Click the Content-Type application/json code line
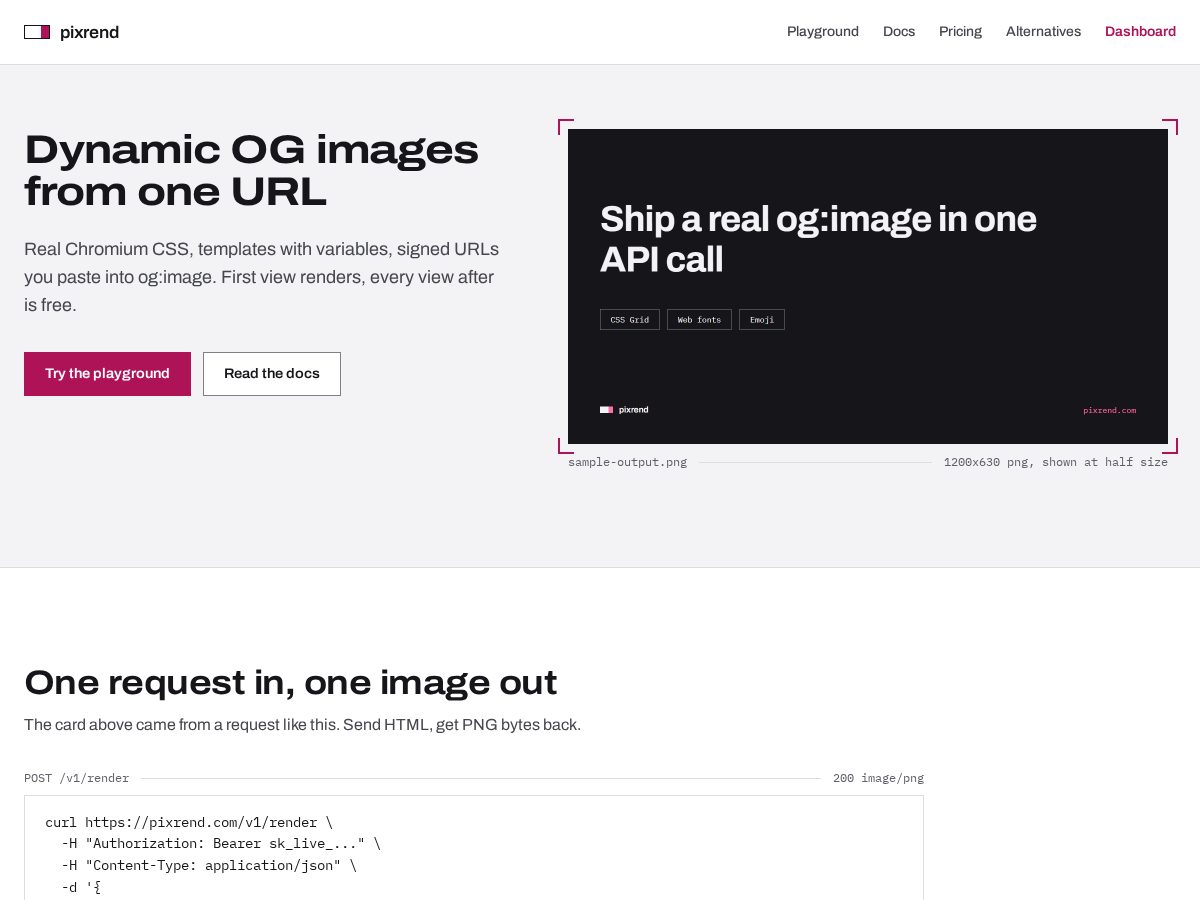The height and width of the screenshot is (900, 1200). click(209, 866)
